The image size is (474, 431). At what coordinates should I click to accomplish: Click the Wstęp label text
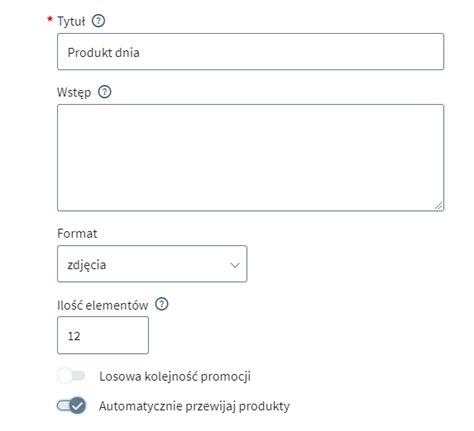(74, 92)
